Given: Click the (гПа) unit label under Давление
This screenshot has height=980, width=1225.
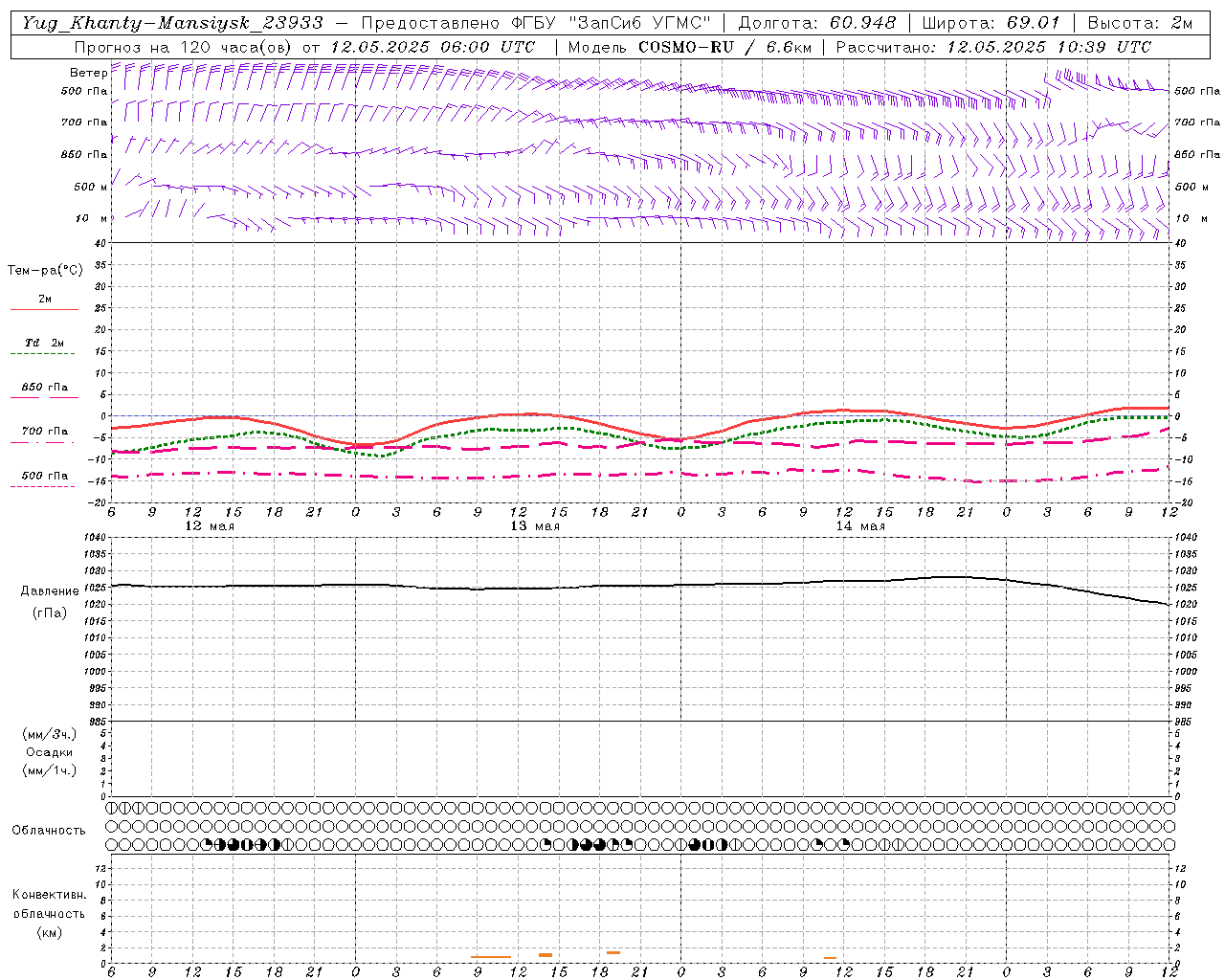Looking at the screenshot, I should tap(50, 613).
